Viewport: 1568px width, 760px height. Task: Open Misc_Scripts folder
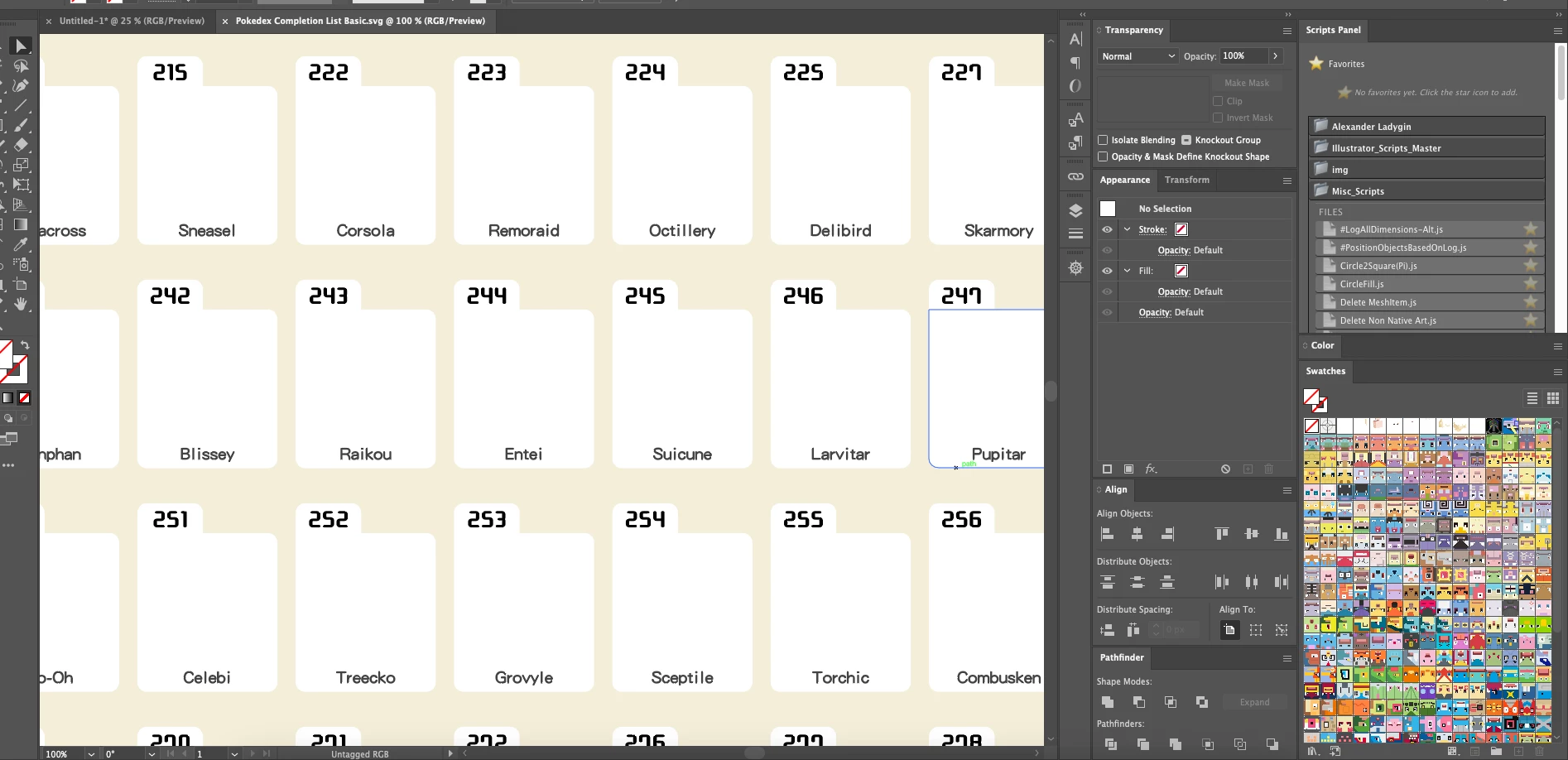(1427, 190)
